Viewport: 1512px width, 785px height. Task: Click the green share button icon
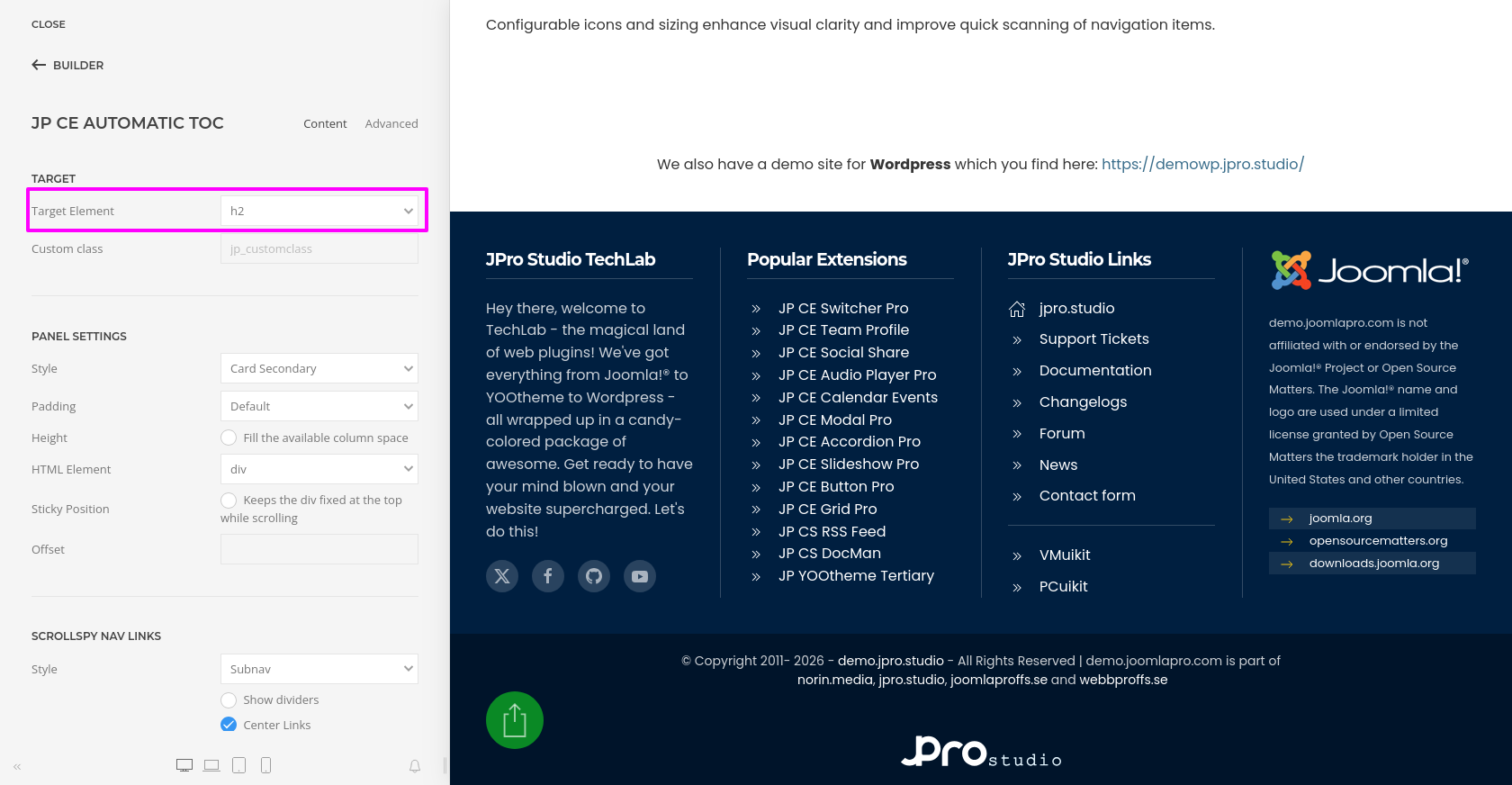[515, 720]
